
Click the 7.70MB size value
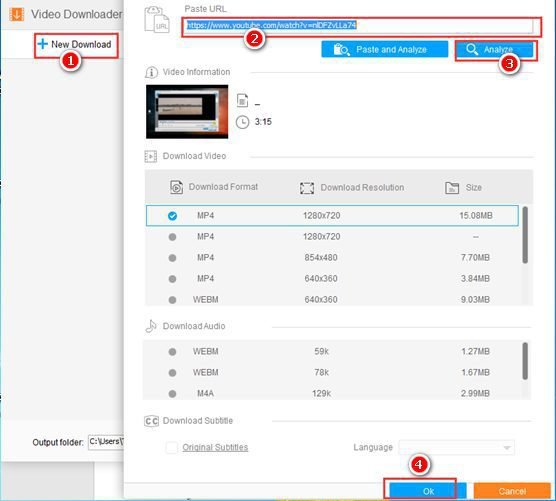(x=476, y=258)
